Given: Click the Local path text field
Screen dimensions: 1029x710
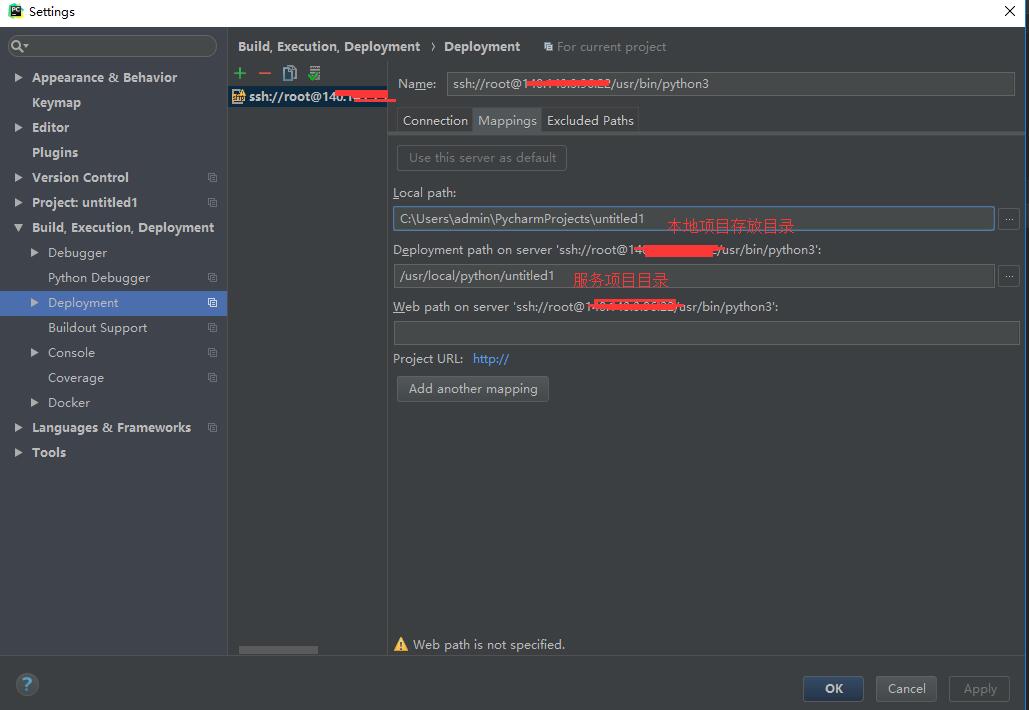Looking at the screenshot, I should click(x=694, y=219).
